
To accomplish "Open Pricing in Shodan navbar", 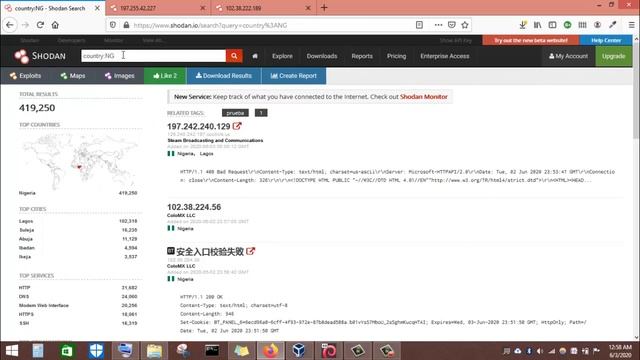I will point(396,56).
